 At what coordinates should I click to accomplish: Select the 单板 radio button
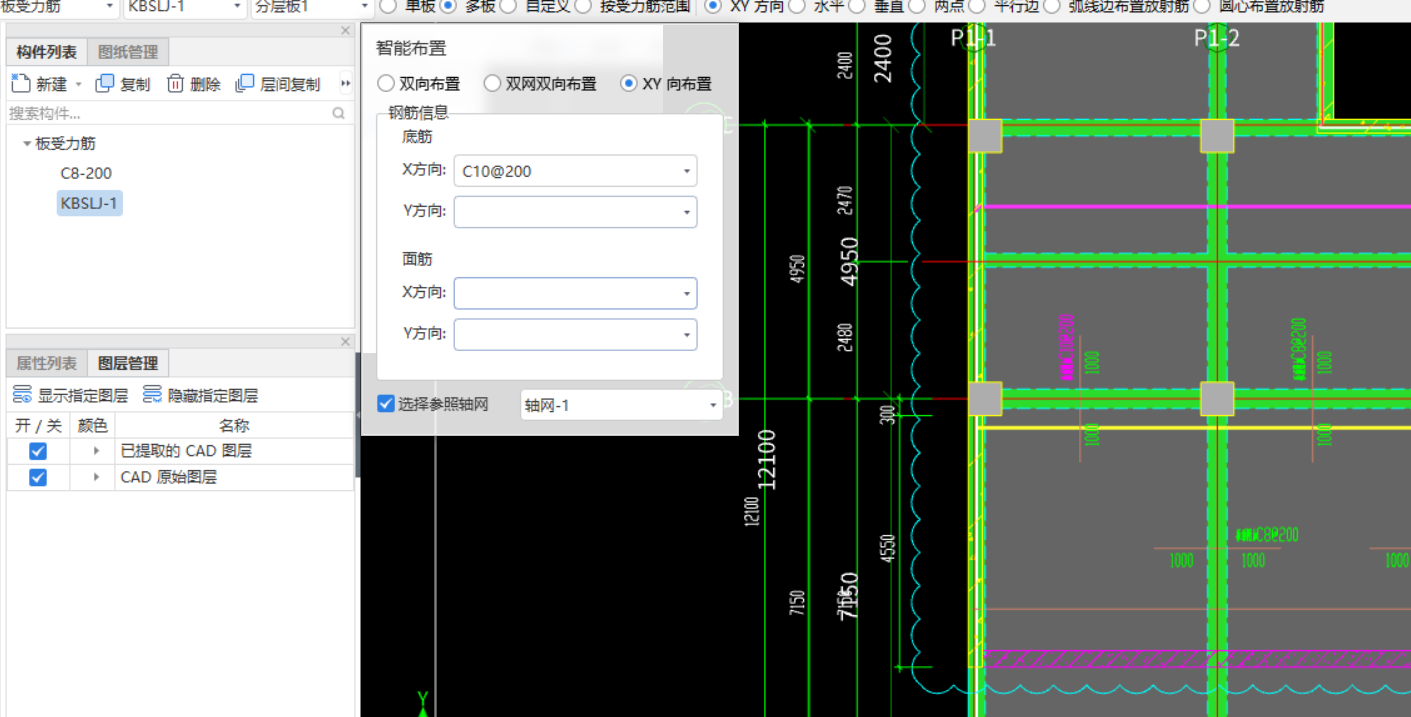click(x=389, y=6)
